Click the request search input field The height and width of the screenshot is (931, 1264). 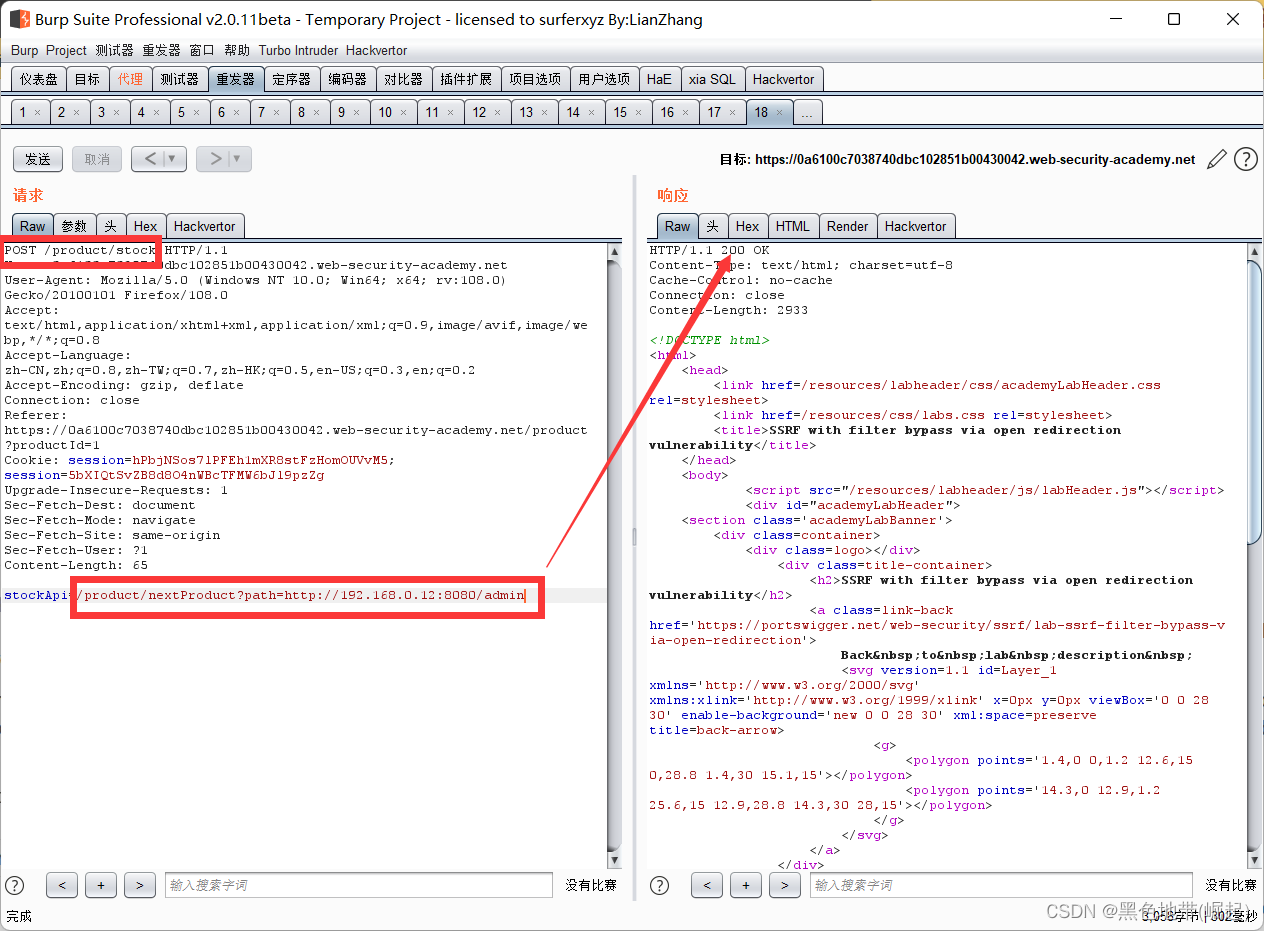pos(358,885)
